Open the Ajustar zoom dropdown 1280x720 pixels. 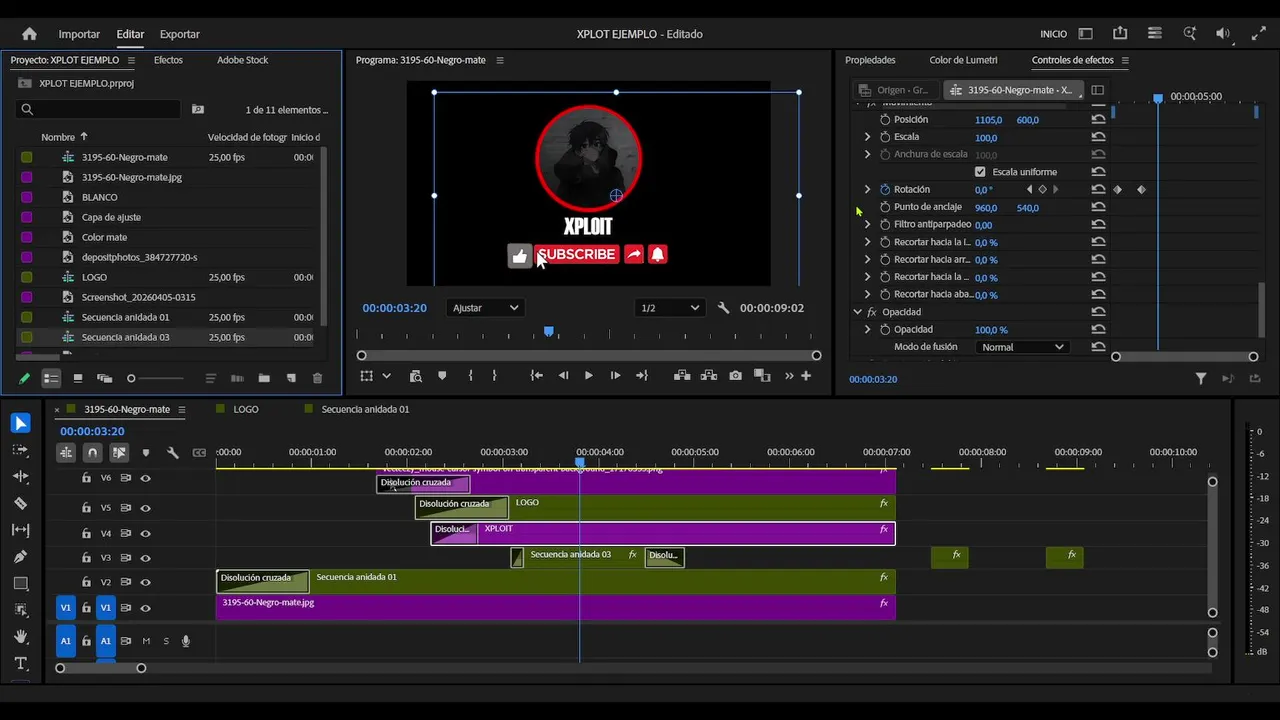click(x=485, y=308)
